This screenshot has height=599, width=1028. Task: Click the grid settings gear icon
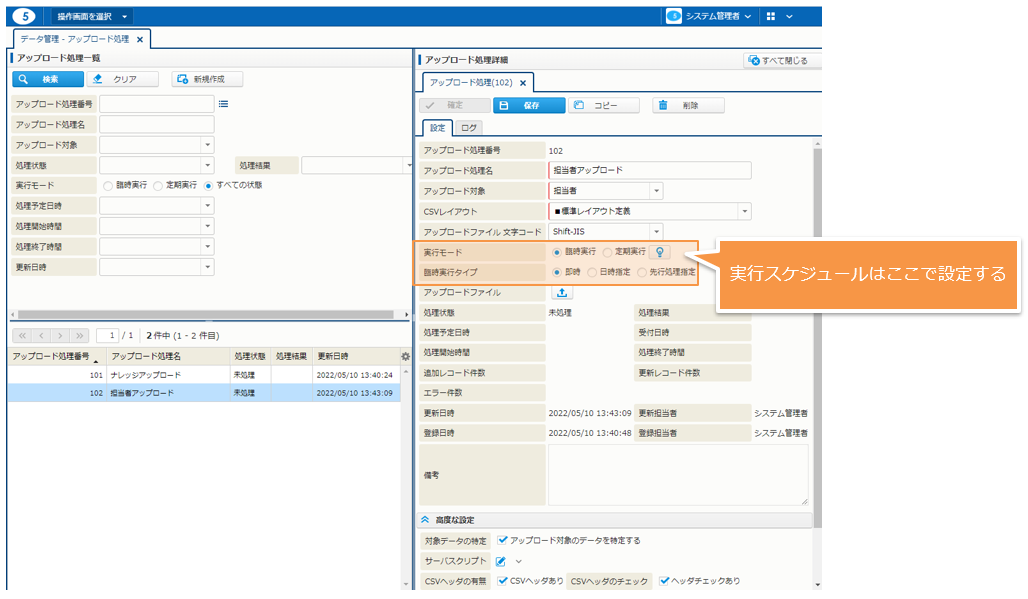(405, 356)
